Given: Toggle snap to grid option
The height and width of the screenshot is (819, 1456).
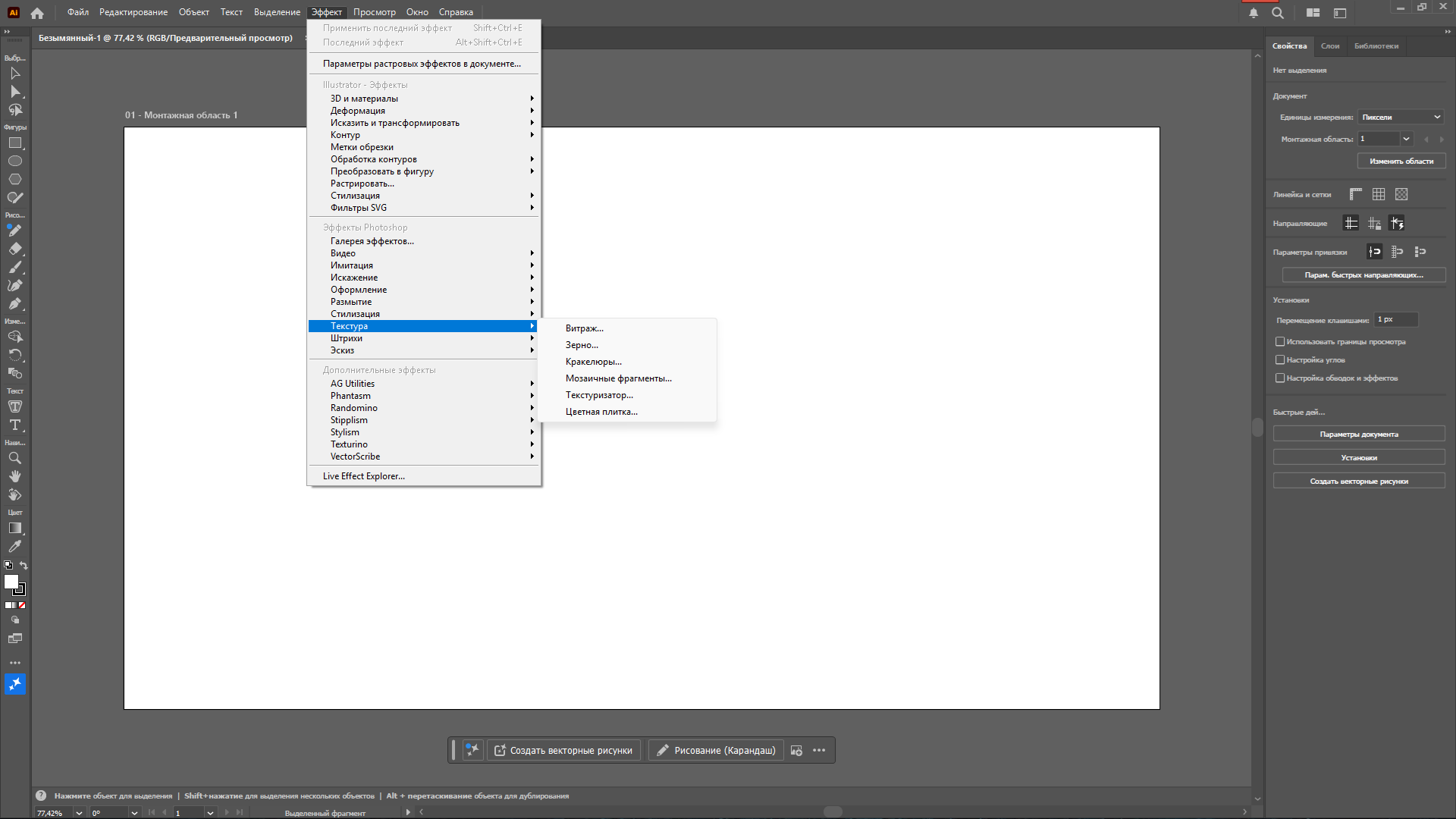Looking at the screenshot, I should coord(1397,252).
